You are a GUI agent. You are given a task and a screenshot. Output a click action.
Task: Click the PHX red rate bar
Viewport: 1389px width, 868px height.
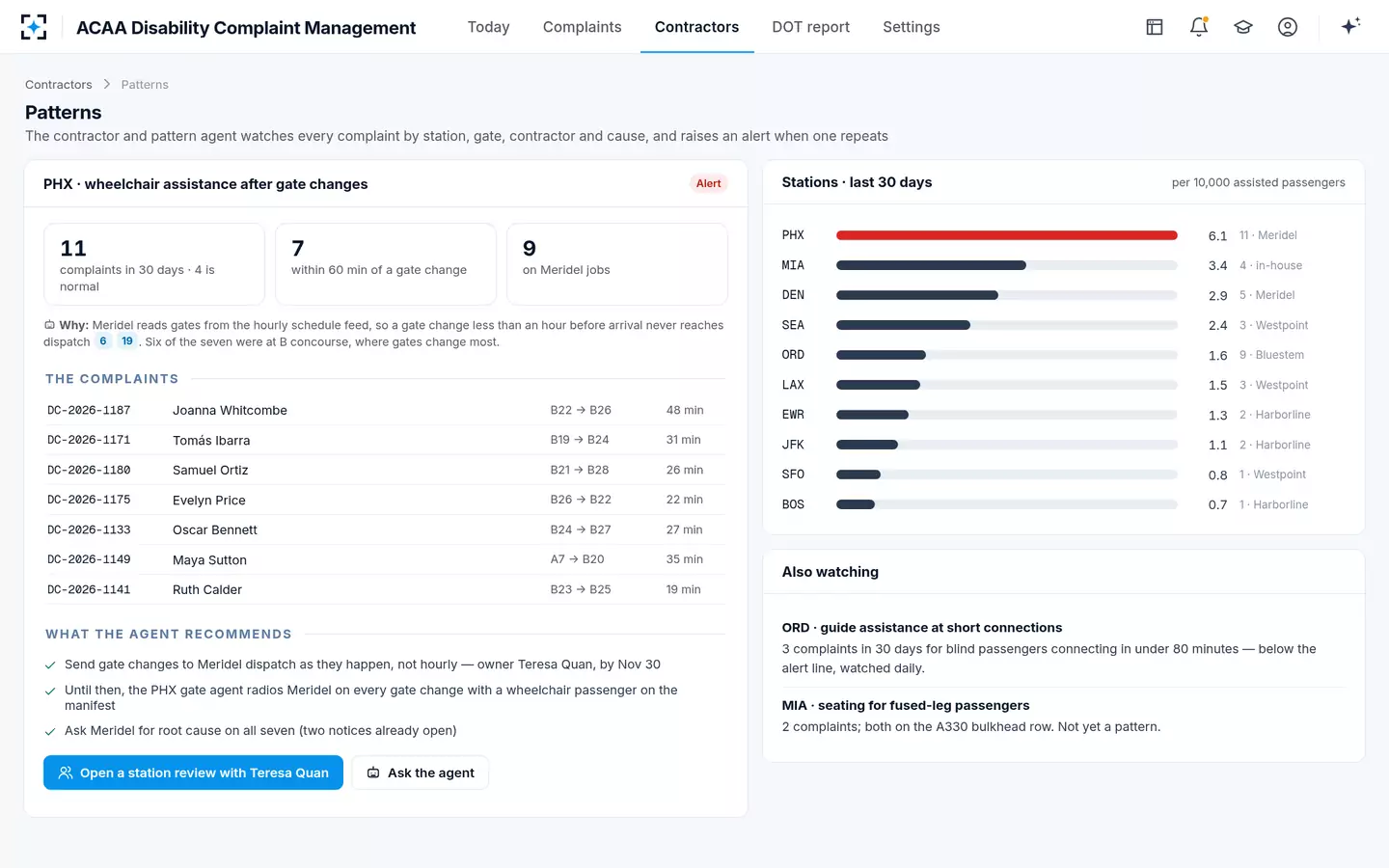[x=1006, y=235]
